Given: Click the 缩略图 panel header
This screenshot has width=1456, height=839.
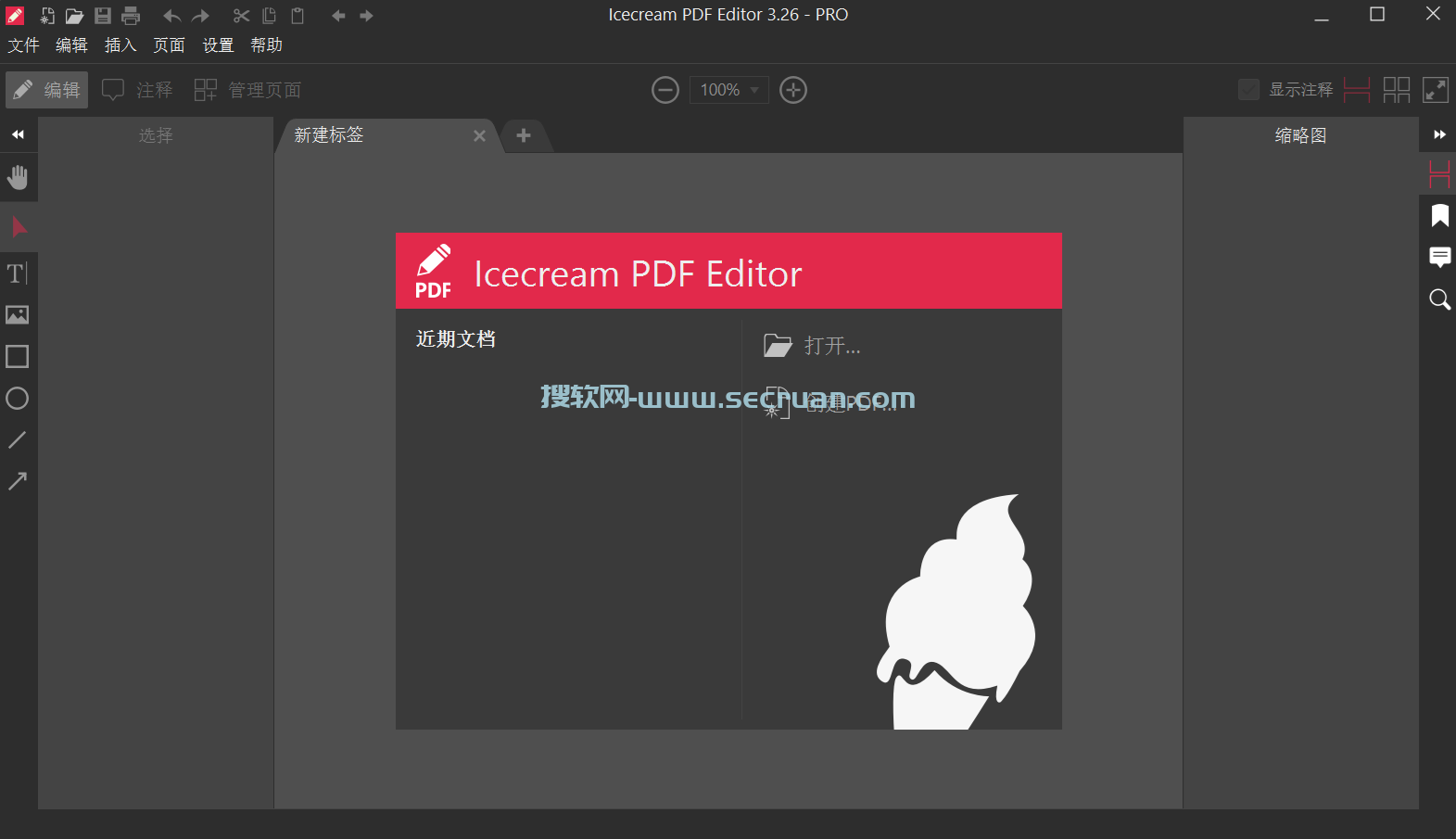Looking at the screenshot, I should click(x=1301, y=135).
